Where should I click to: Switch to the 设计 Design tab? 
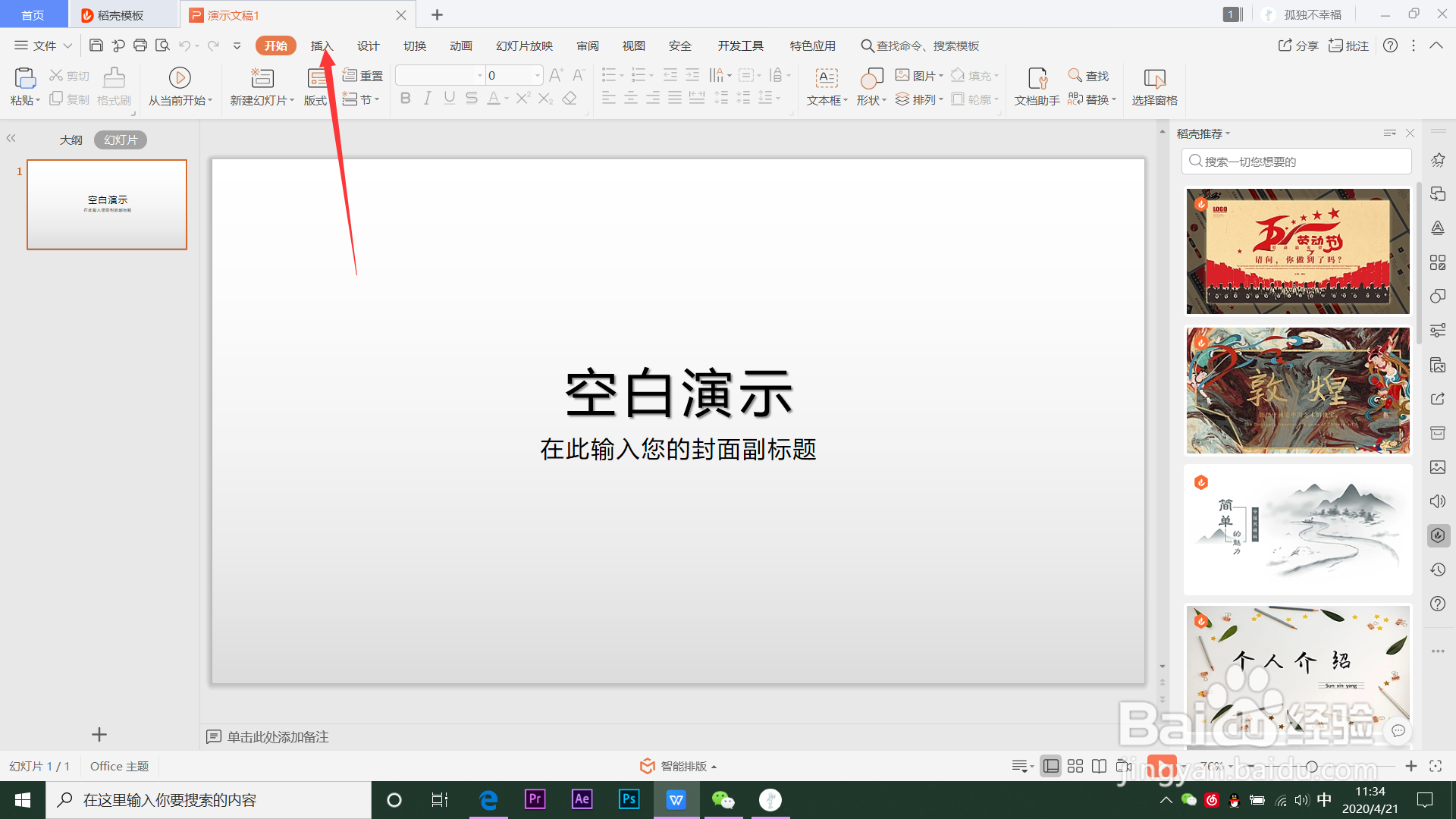[x=368, y=45]
